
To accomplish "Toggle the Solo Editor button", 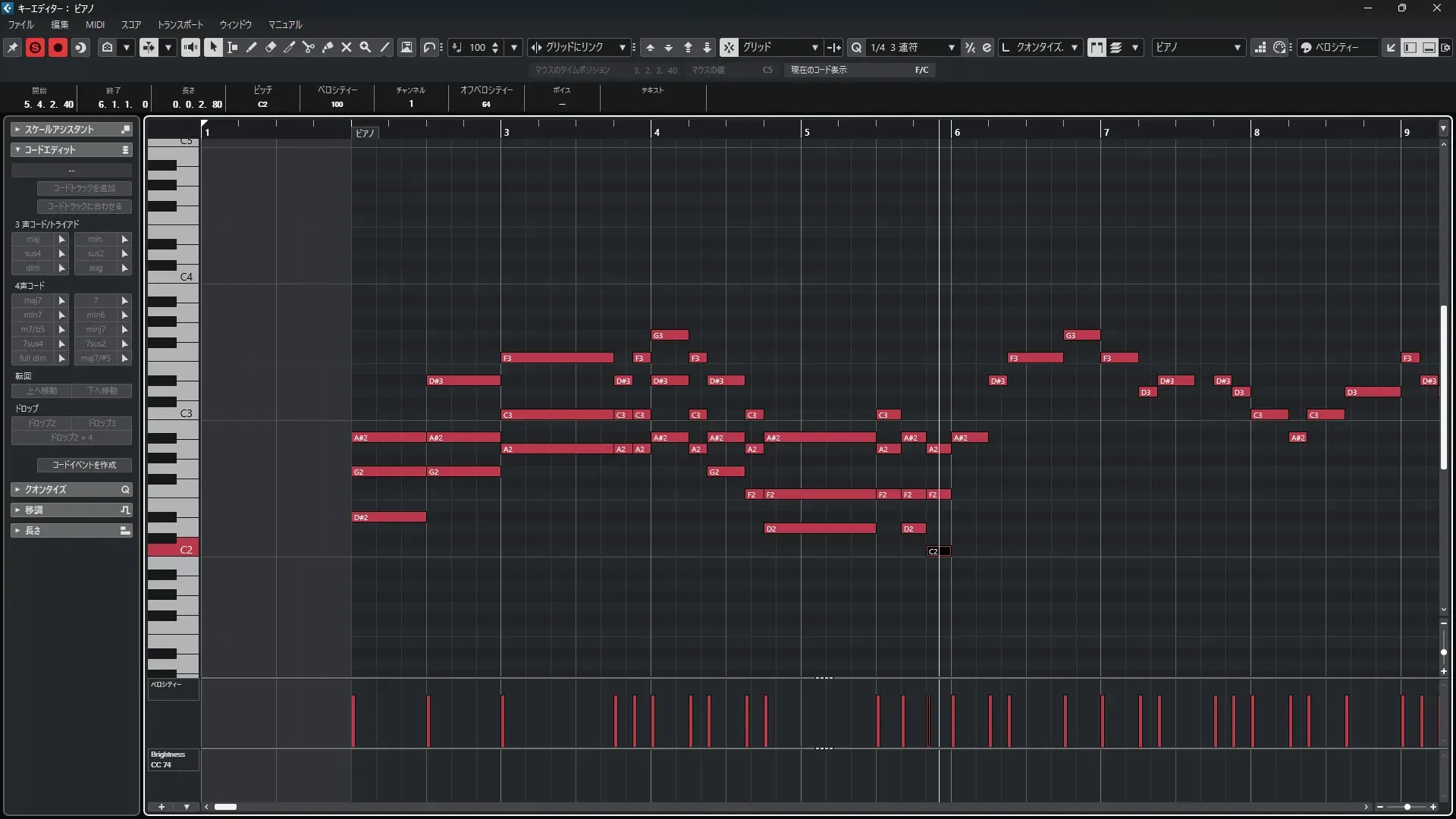I will 35,47.
